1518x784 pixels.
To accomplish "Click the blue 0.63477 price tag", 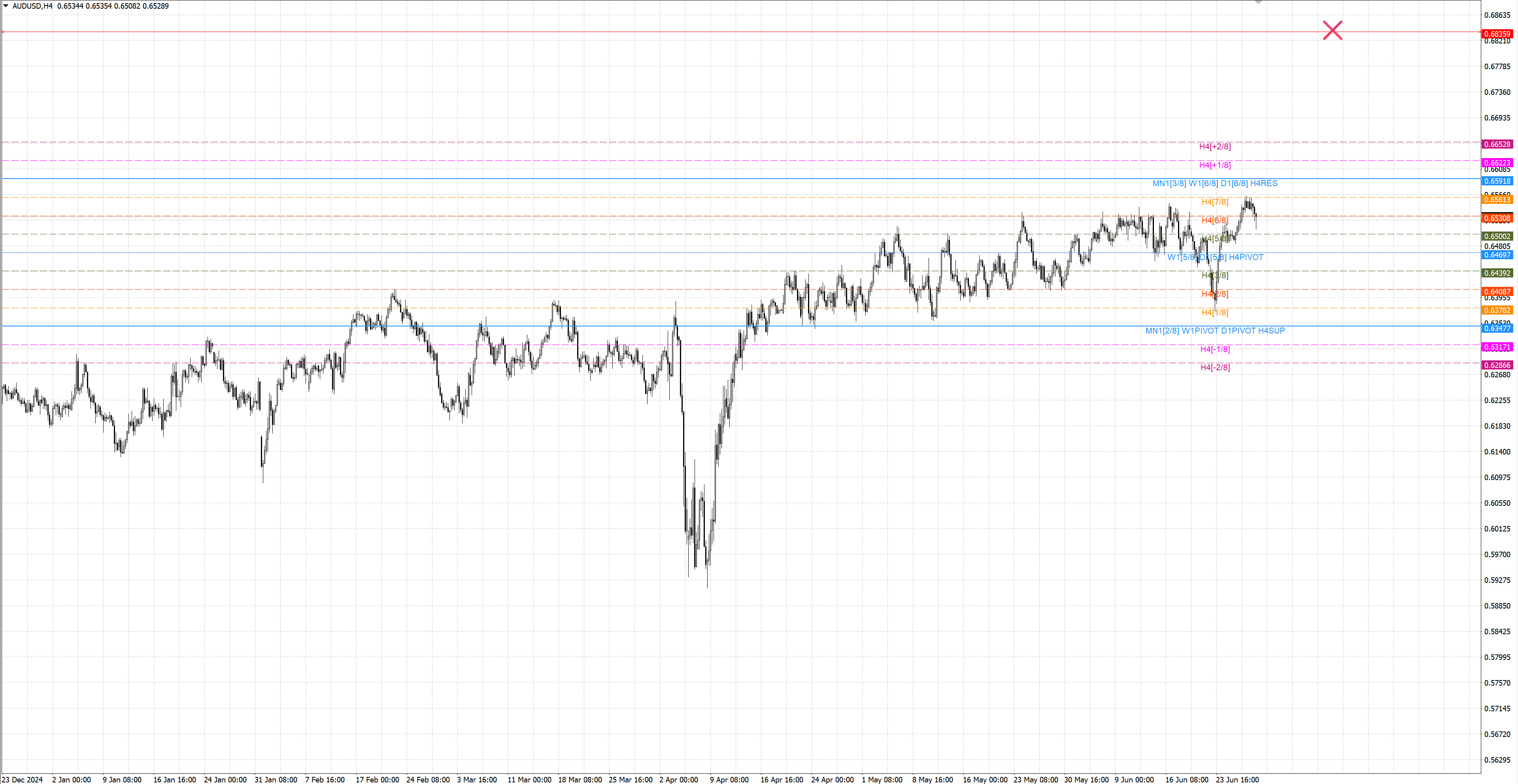I will coord(1497,329).
